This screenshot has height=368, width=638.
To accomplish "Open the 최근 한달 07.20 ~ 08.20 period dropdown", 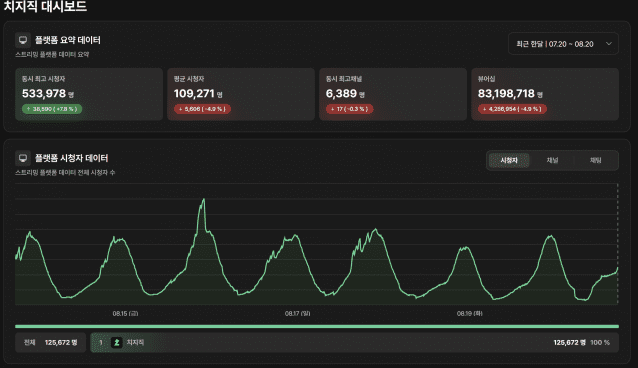I will pyautogui.click(x=563, y=44).
